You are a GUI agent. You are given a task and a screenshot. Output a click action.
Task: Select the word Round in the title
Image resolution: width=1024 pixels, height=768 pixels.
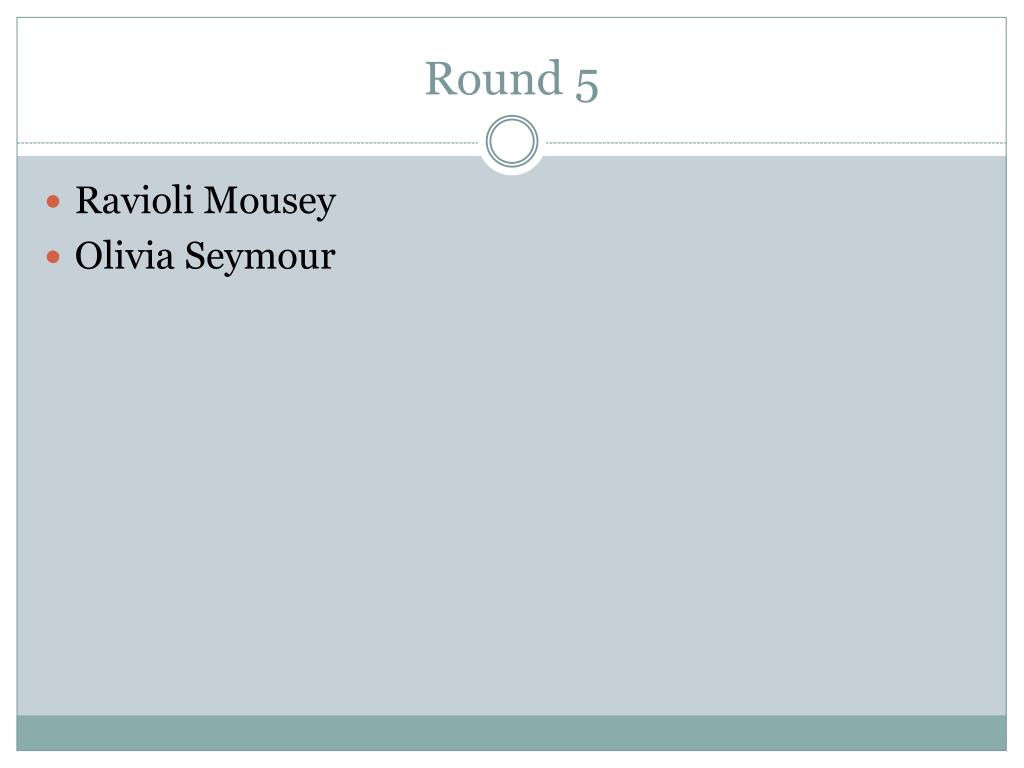pyautogui.click(x=494, y=78)
